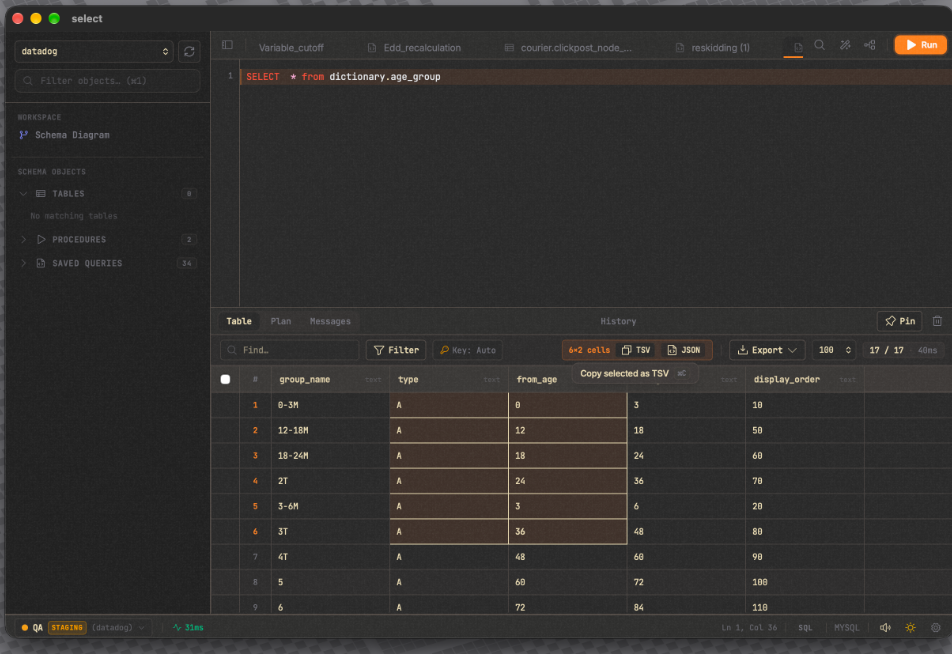Click the Key: Auto button
The image size is (952, 654).
[x=468, y=350]
